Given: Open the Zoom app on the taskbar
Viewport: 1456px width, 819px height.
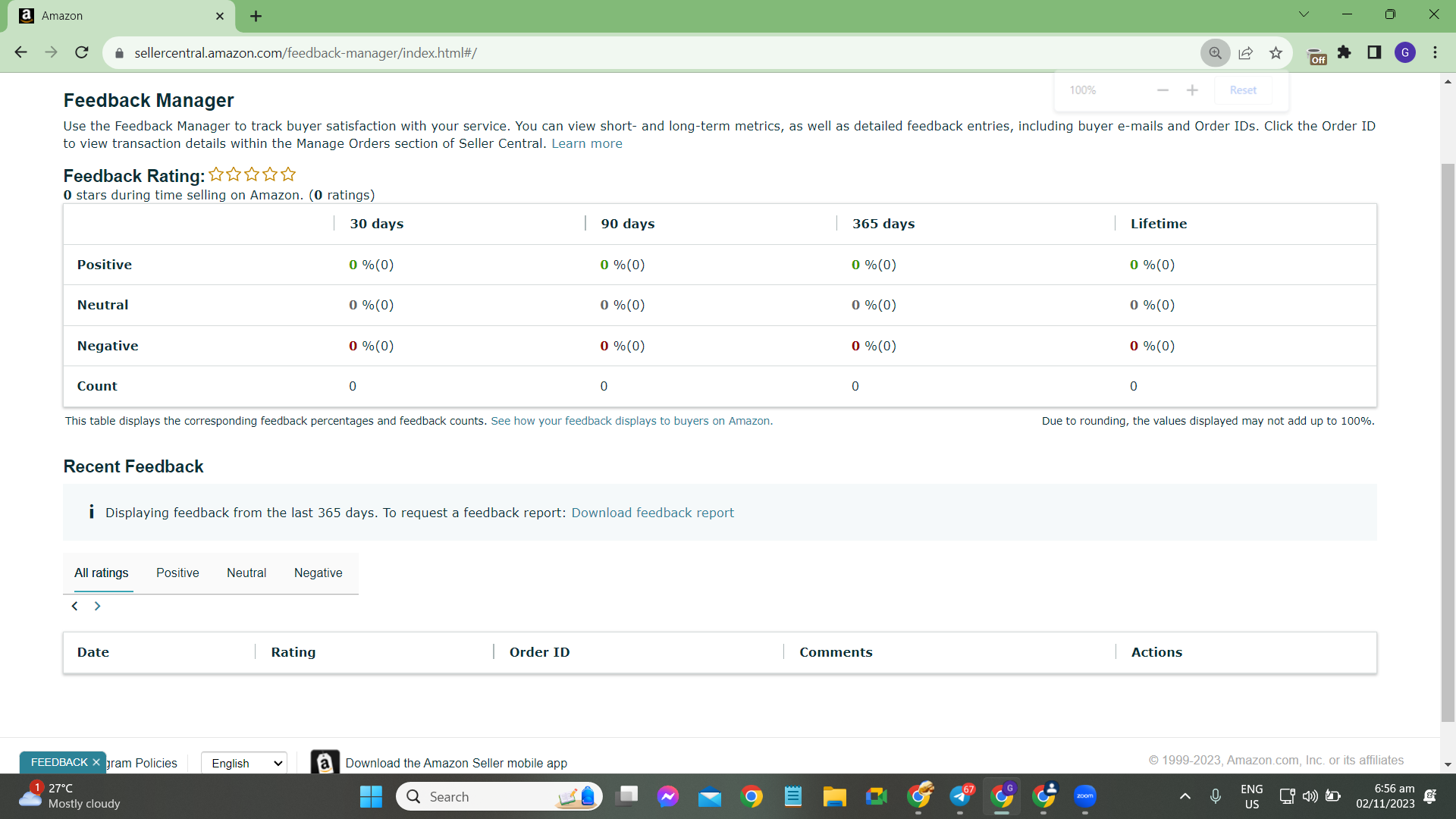Looking at the screenshot, I should (1085, 796).
